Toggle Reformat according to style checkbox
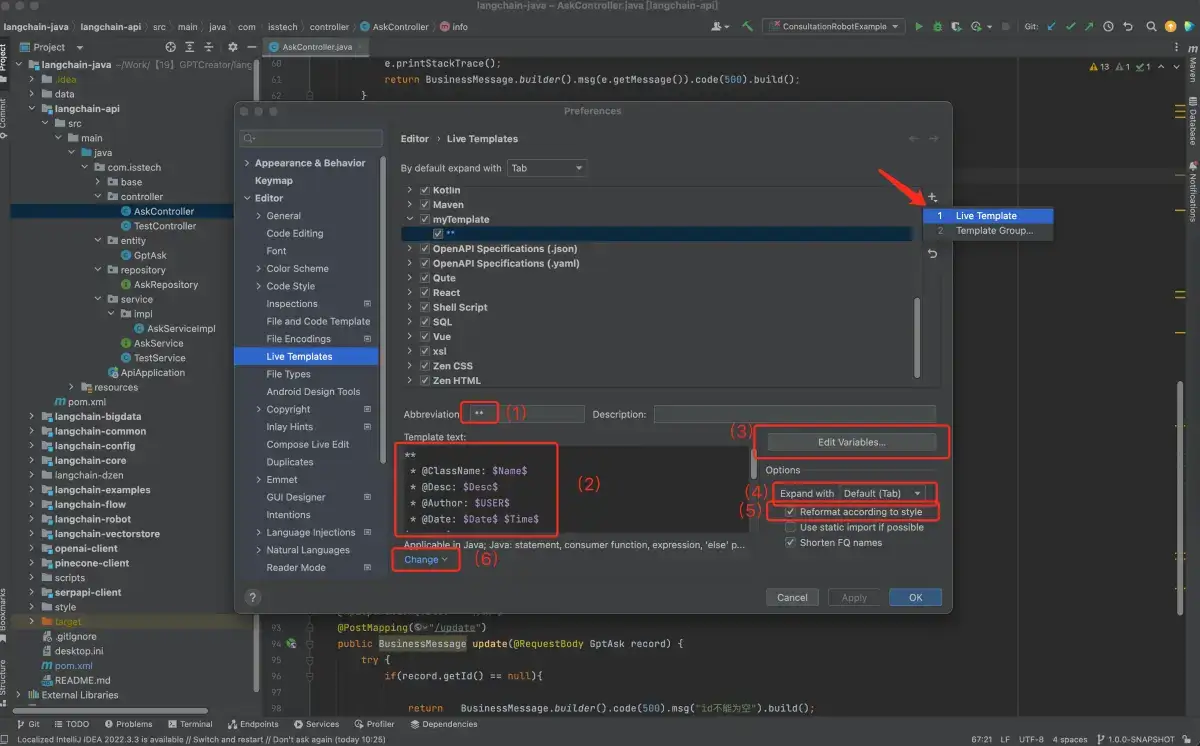This screenshot has width=1200, height=746. [790, 512]
